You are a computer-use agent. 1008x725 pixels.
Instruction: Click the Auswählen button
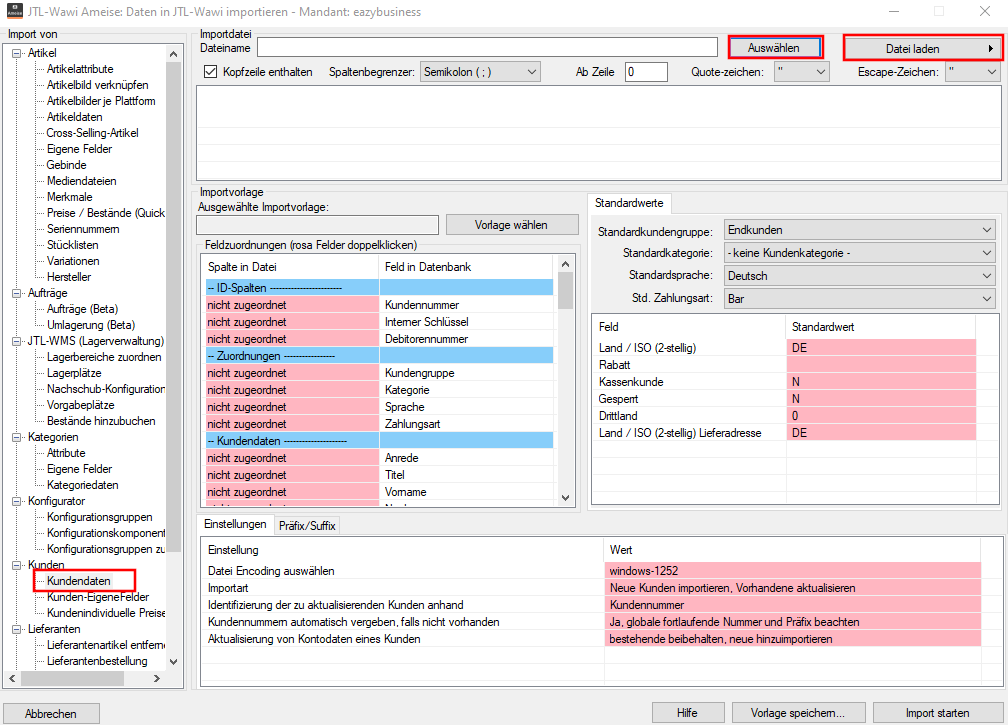[775, 48]
